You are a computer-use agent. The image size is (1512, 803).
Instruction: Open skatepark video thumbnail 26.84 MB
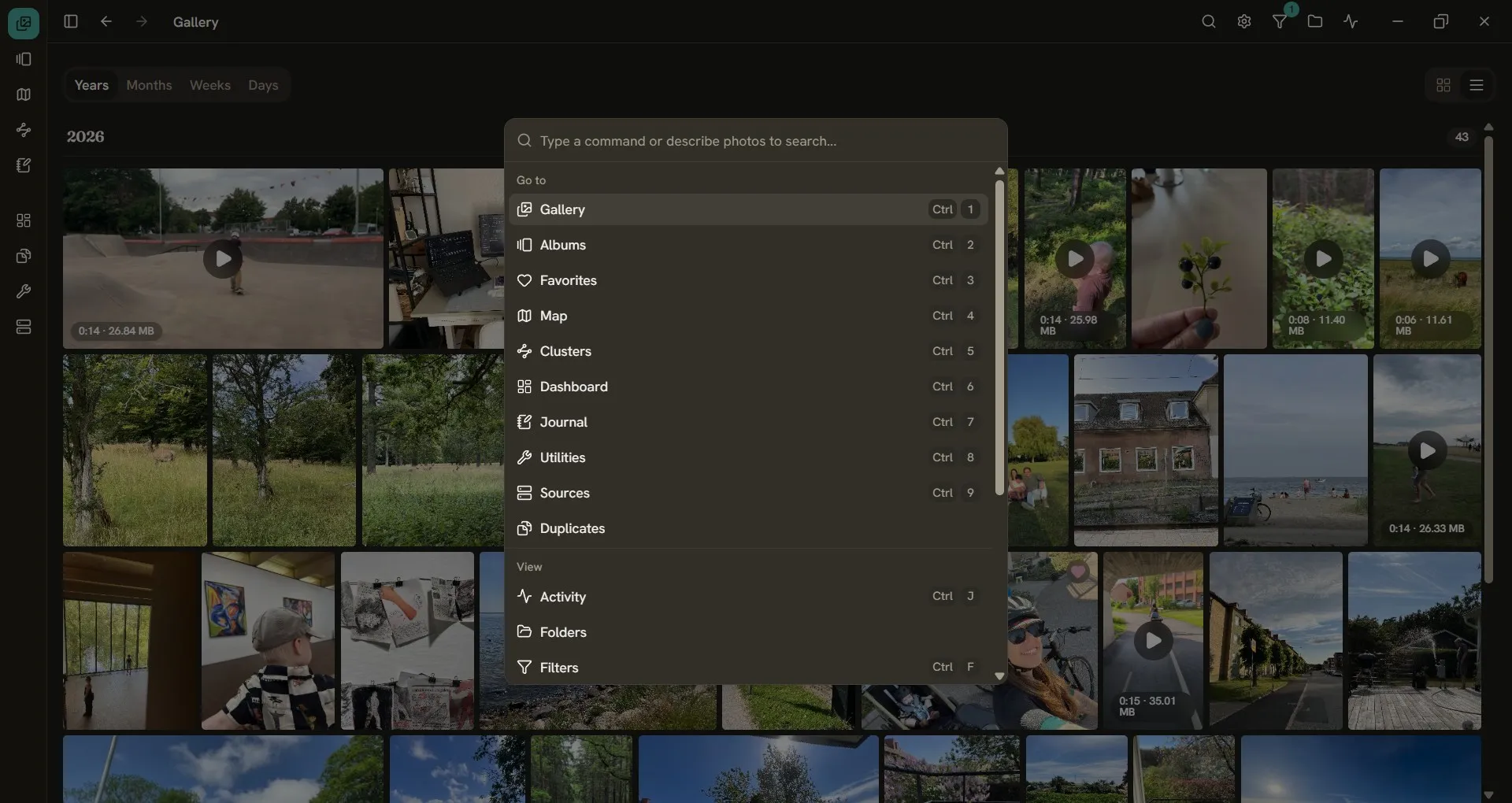click(223, 259)
